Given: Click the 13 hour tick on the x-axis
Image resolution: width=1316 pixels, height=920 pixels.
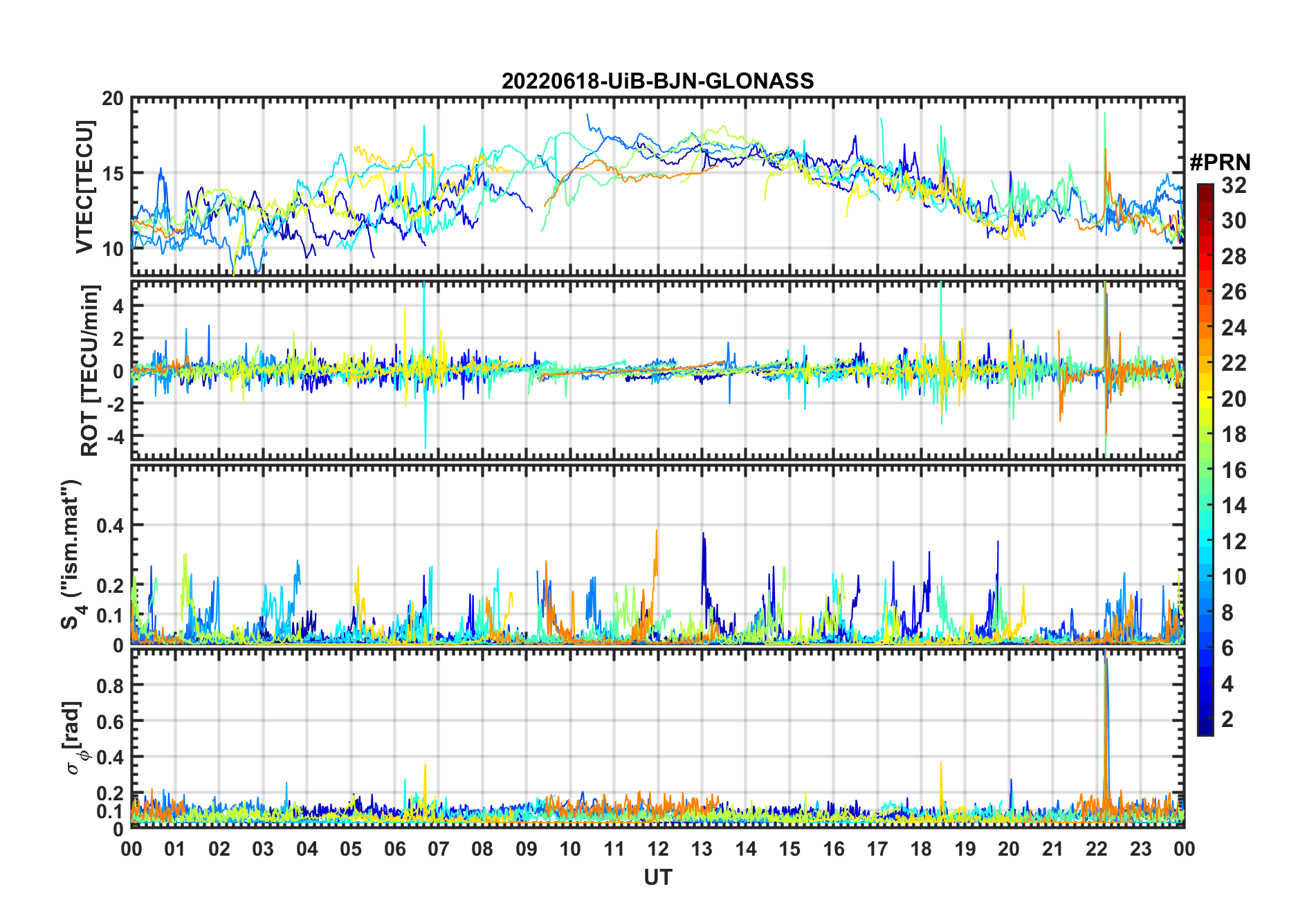Looking at the screenshot, I should coord(702,849).
